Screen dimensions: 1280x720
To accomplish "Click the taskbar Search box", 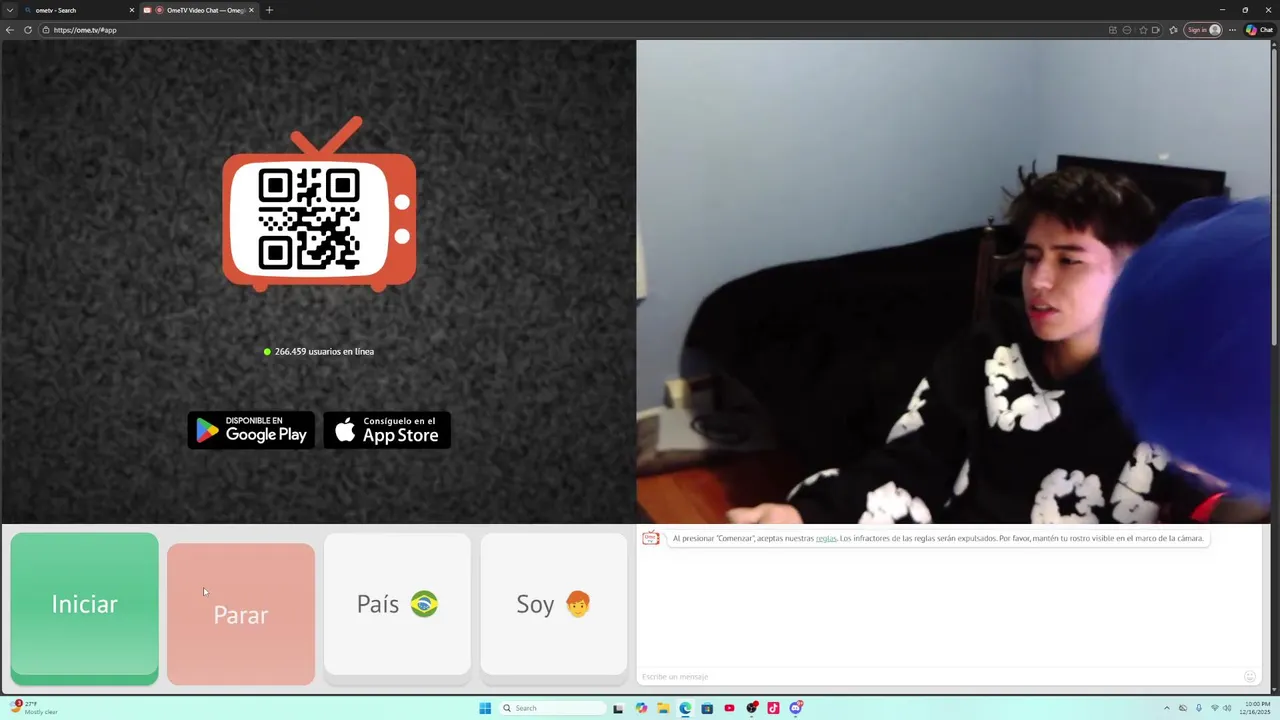I will [553, 708].
